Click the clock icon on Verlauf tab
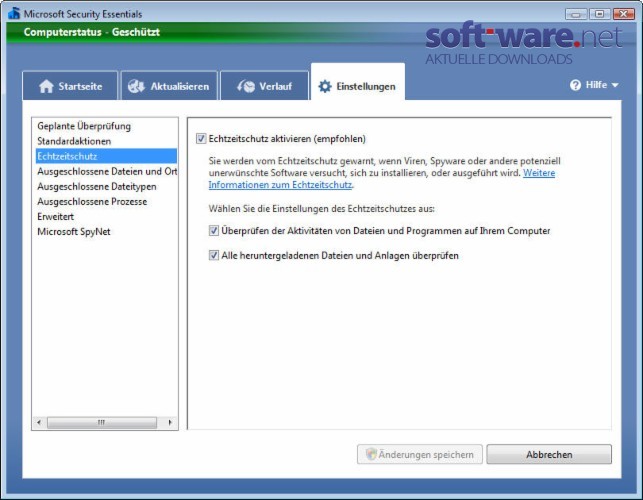The width and height of the screenshot is (643, 500). tap(246, 86)
